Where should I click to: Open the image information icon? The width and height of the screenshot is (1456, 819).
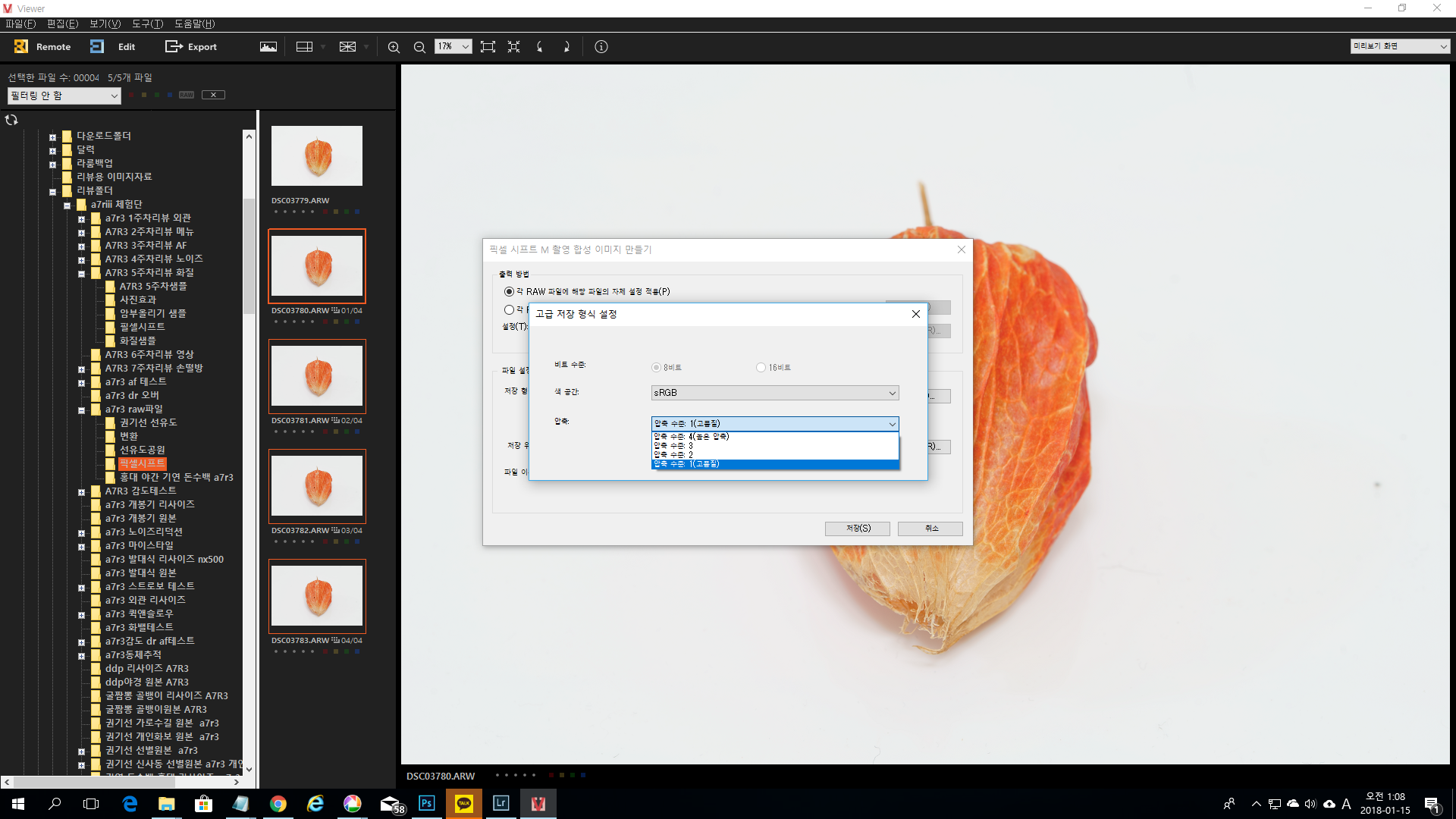[601, 47]
